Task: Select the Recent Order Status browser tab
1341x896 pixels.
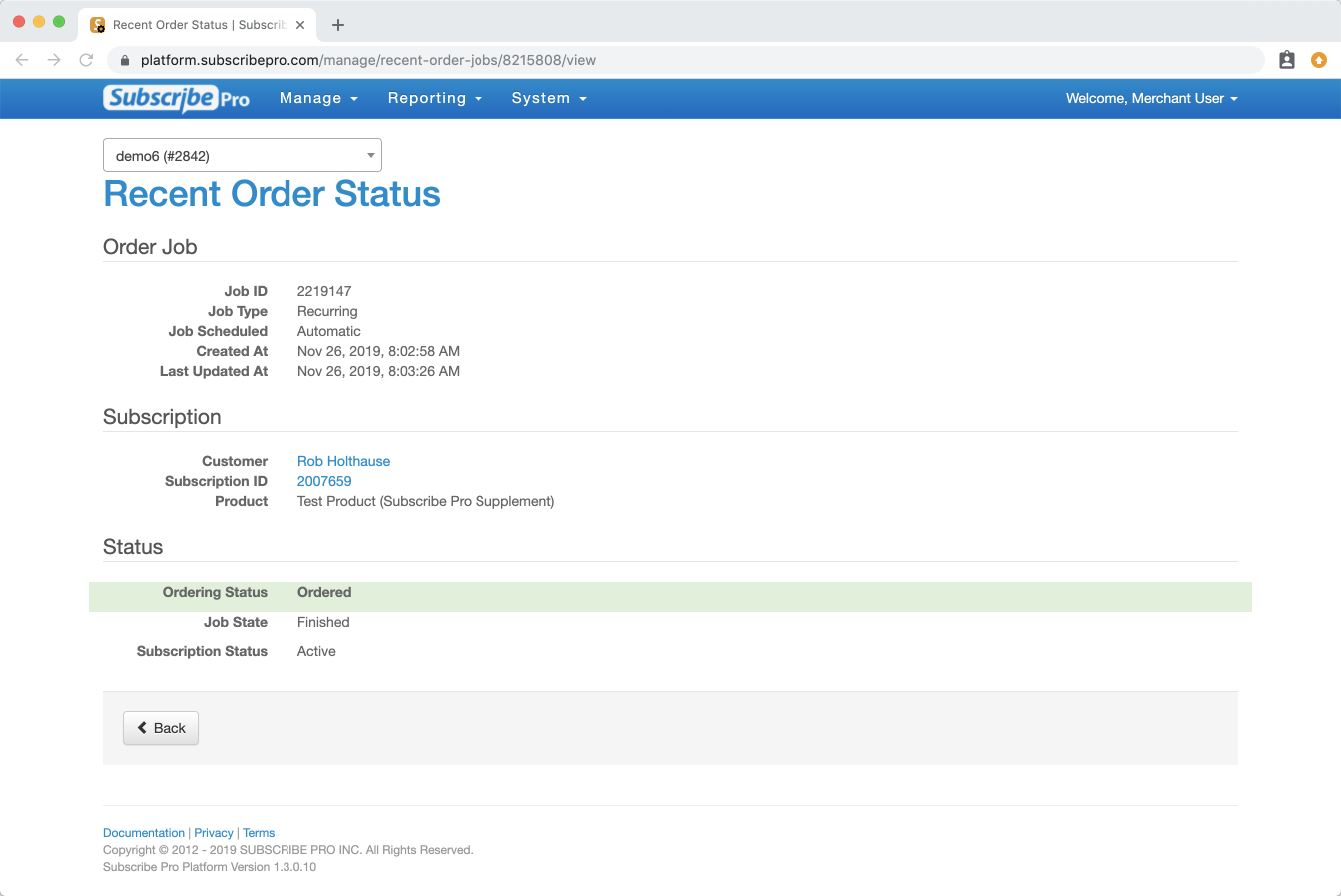Action: coord(197,25)
